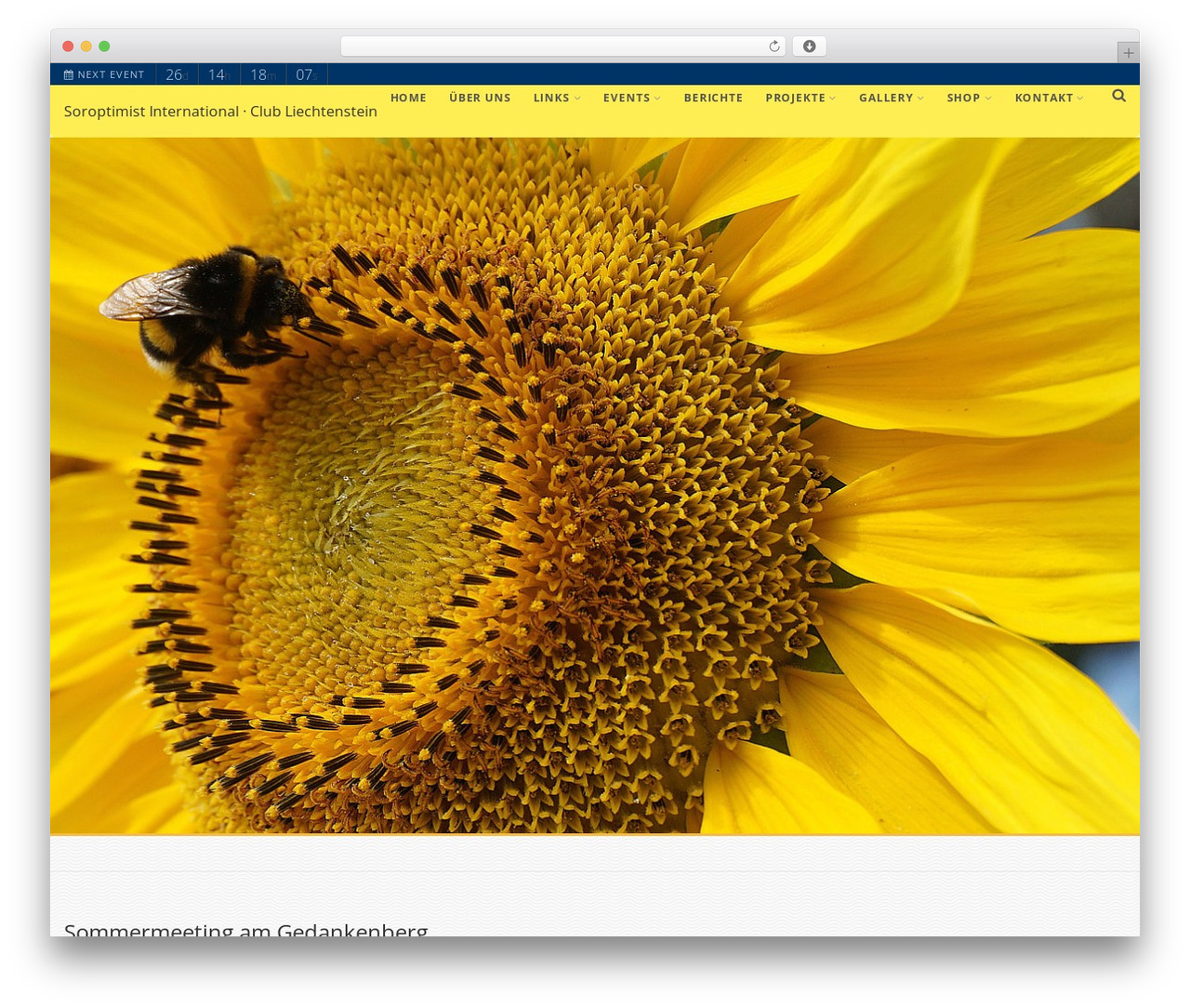Expand the PROJEKTE dropdown menu
Viewport: 1190px width, 1008px height.
pos(800,98)
